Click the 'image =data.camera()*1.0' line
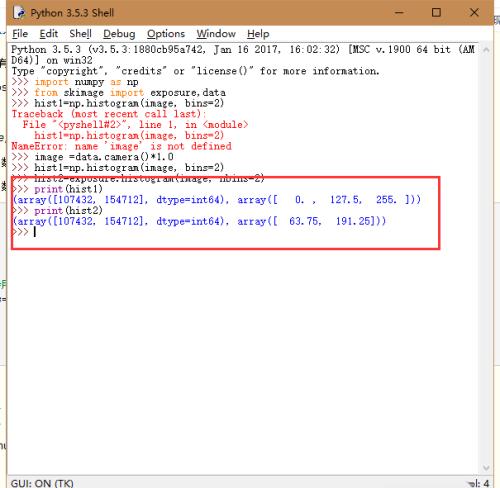This screenshot has height=488, width=500. coord(92,157)
